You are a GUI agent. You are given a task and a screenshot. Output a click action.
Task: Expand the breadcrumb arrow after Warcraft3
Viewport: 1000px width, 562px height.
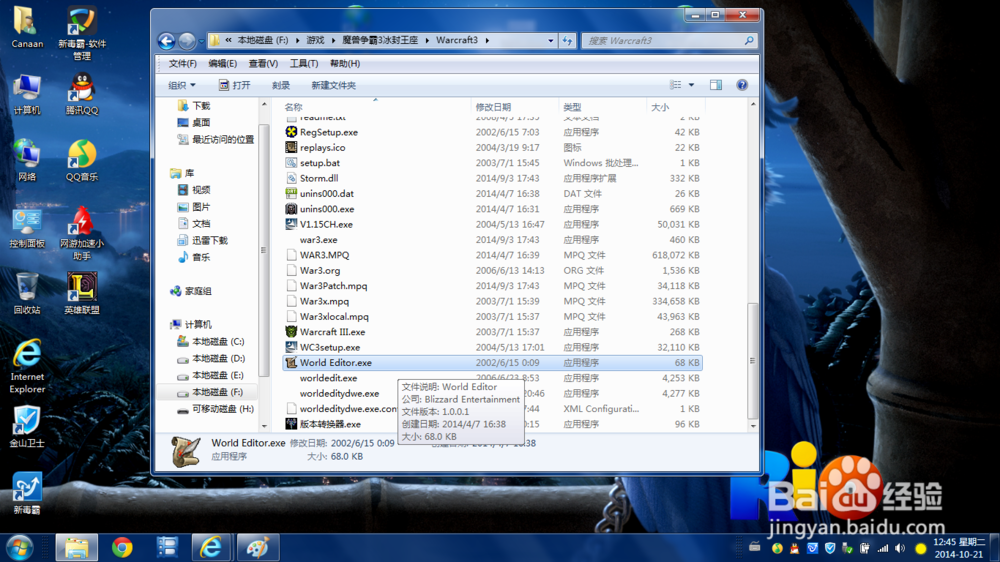(487, 40)
